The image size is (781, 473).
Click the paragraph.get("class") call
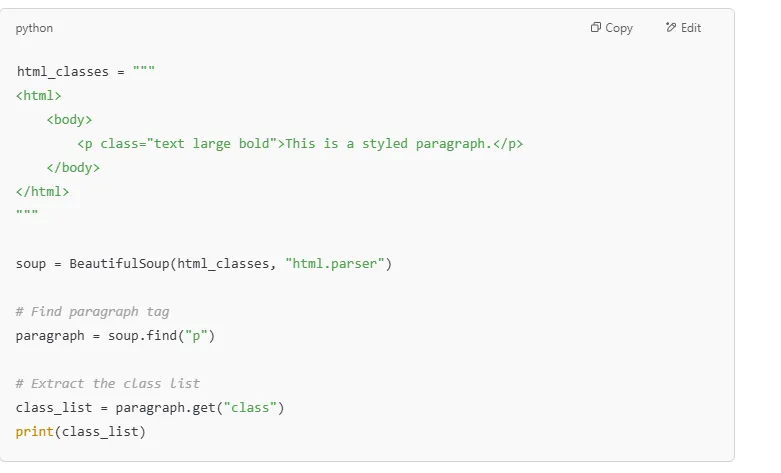click(201, 408)
